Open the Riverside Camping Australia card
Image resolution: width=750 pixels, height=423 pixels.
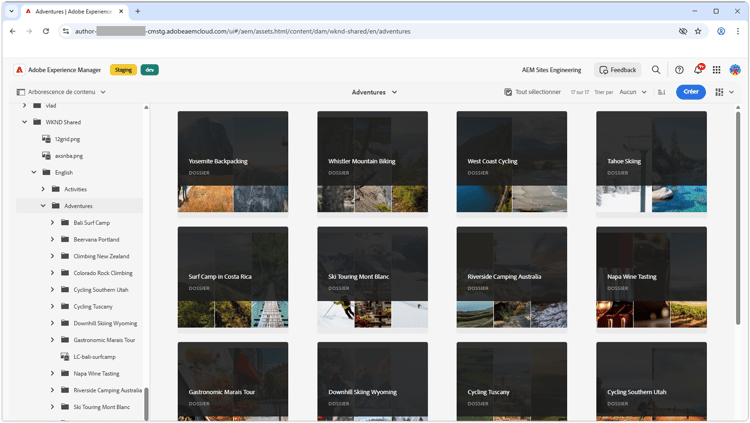(x=512, y=277)
